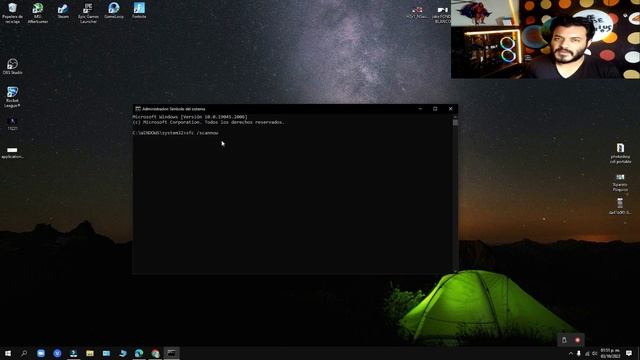Select the Command Prompt taskbar button
640x360 pixels.
(x=171, y=353)
